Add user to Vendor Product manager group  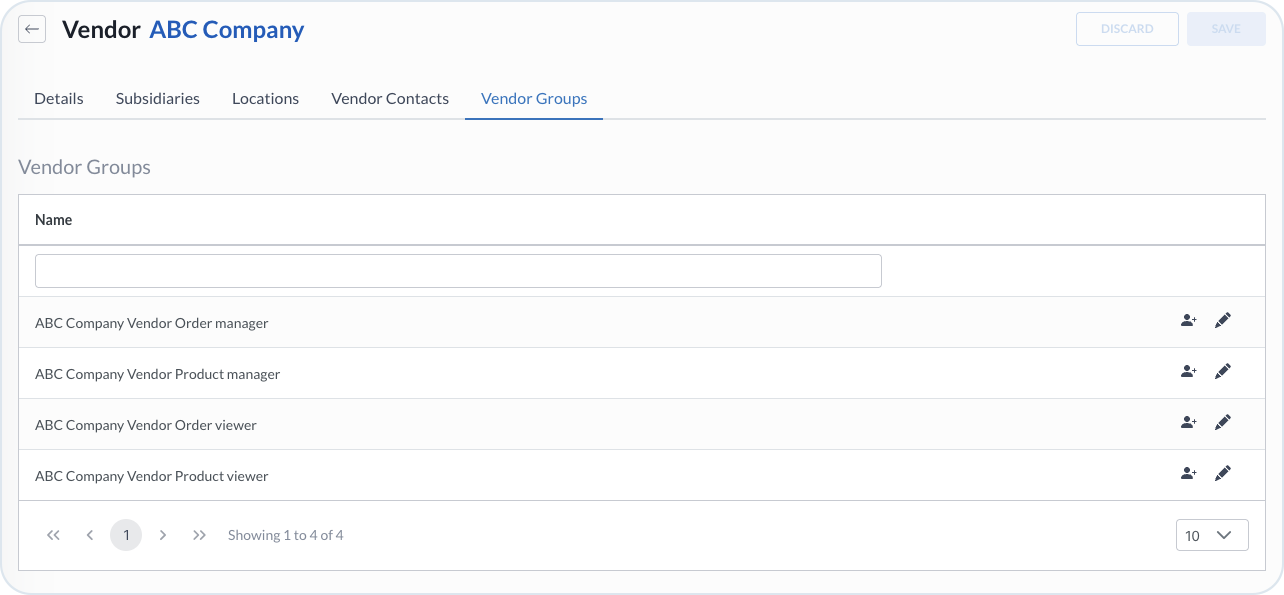1188,372
